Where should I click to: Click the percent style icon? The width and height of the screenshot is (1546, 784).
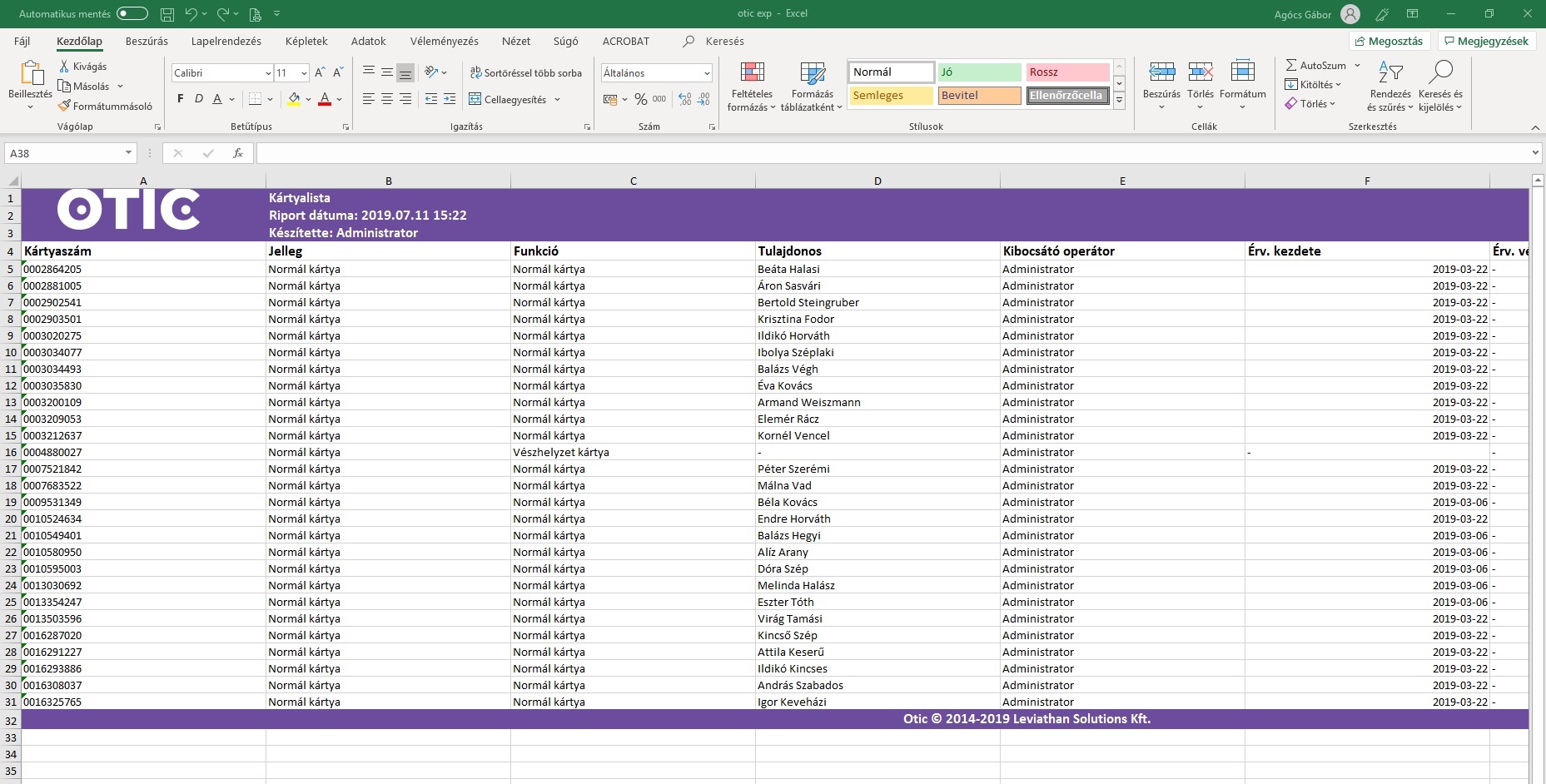[640, 99]
